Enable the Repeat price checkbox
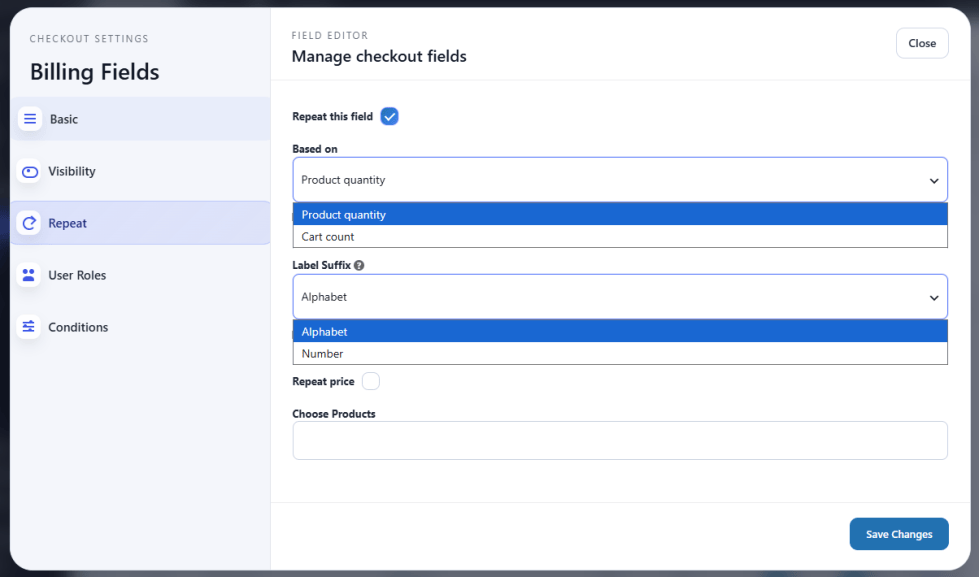Image resolution: width=979 pixels, height=577 pixels. pos(371,381)
